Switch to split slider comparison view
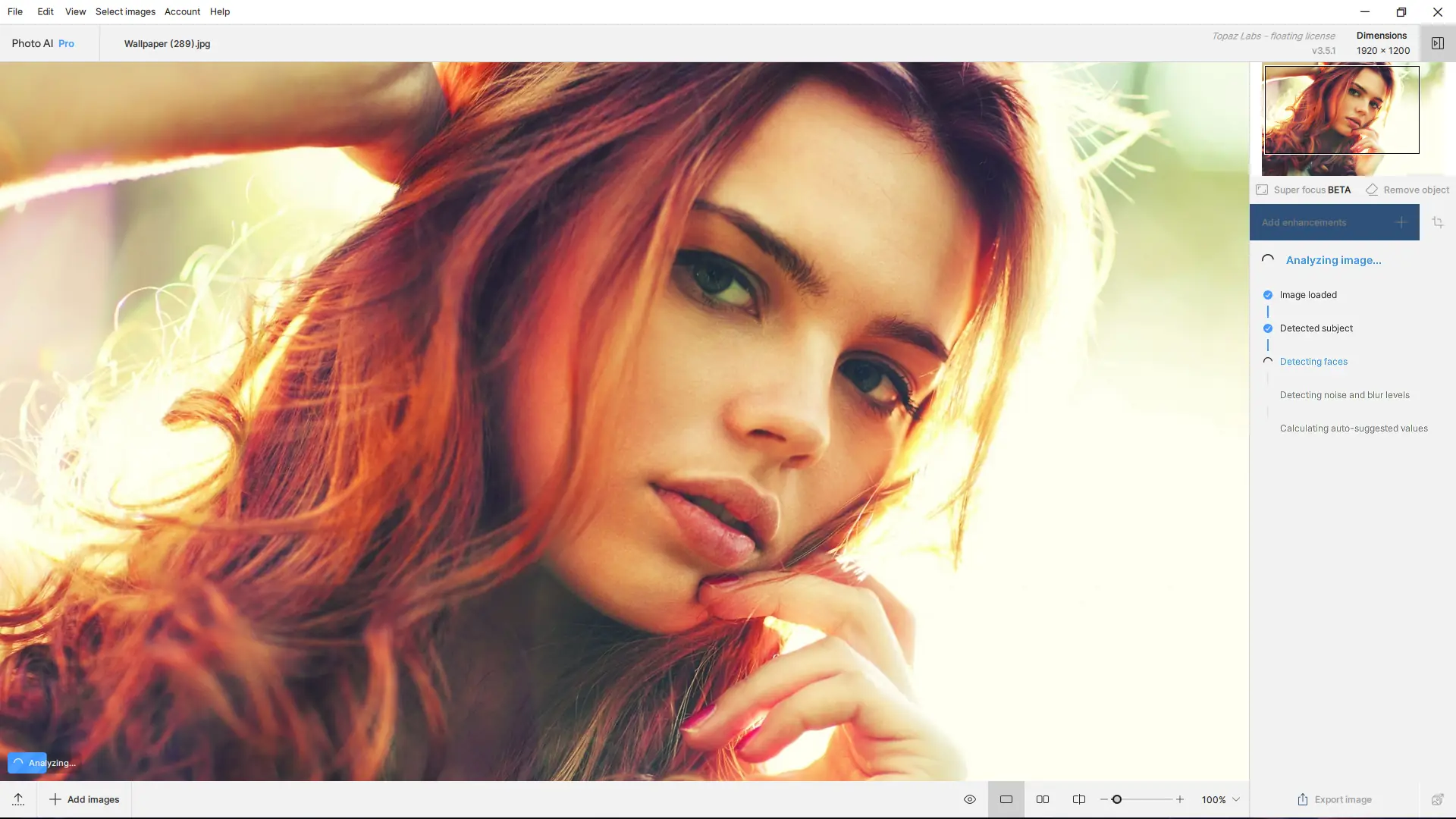1456x819 pixels. tap(1079, 799)
